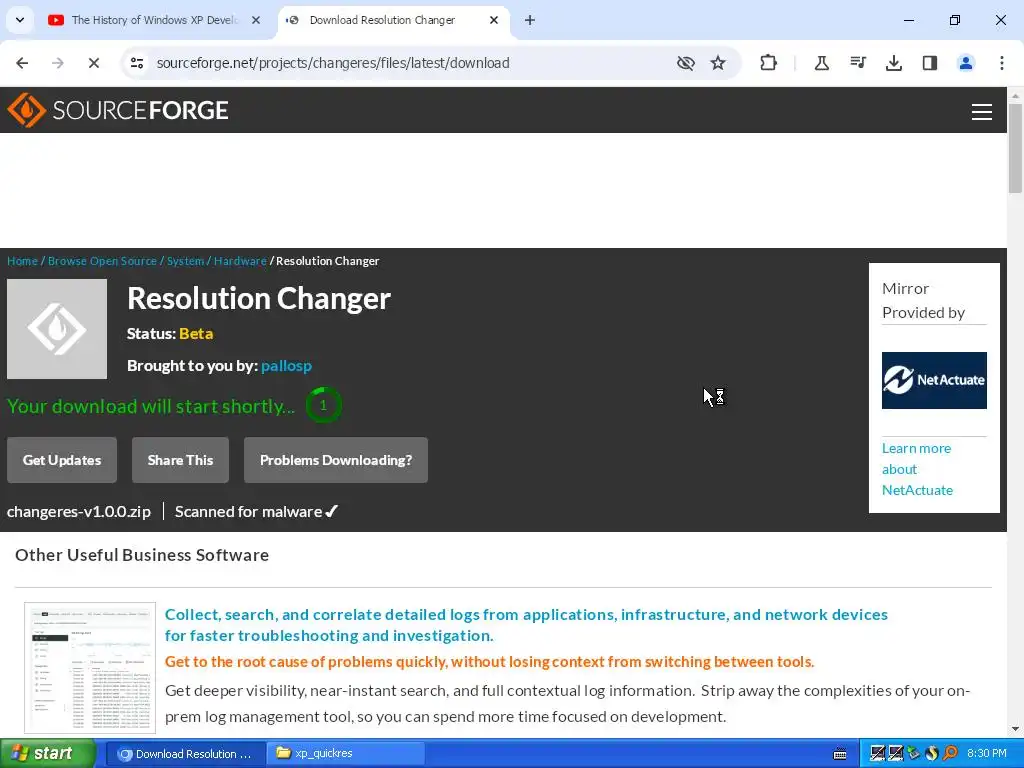1024x768 pixels.
Task: Close the Windows XP YouTube tab
Action: [x=256, y=20]
